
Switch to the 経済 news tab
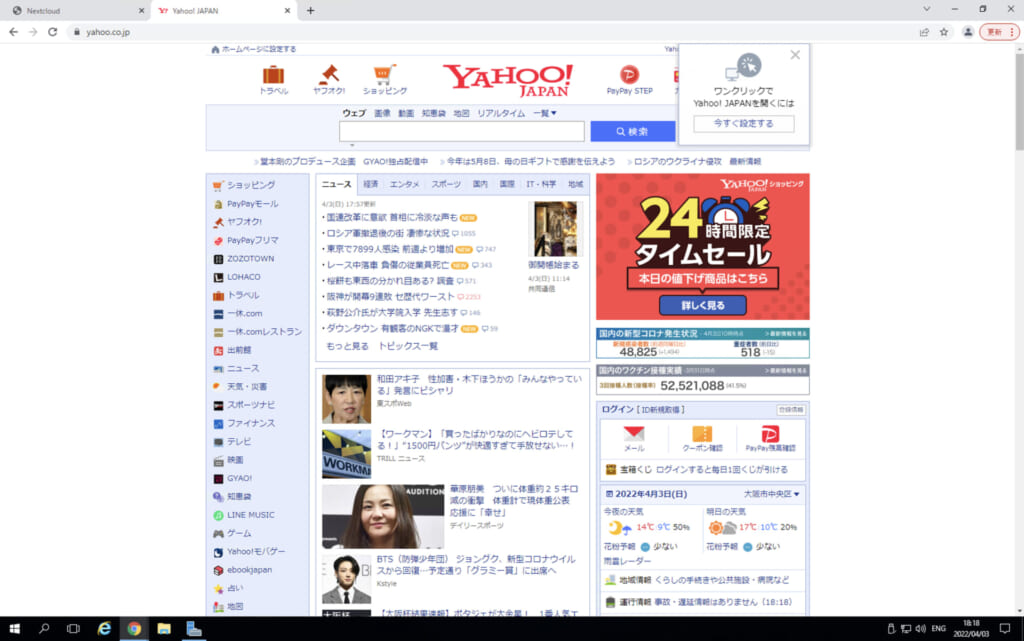tap(370, 184)
